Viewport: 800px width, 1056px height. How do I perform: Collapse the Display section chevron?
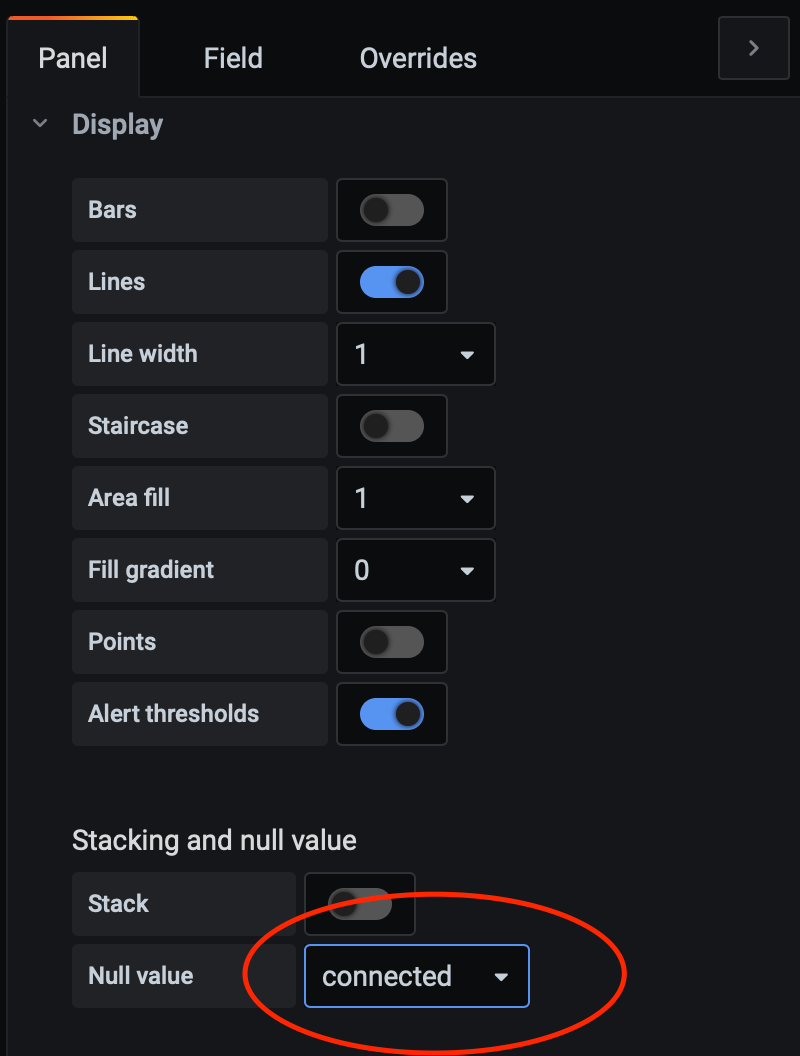[x=40, y=124]
